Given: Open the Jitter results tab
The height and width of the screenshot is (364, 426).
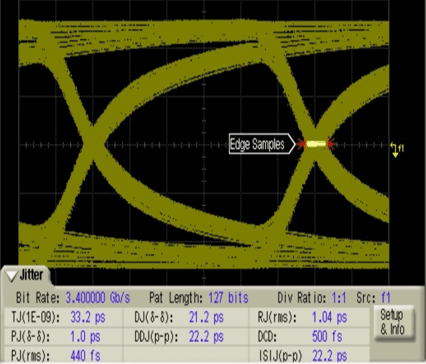Looking at the screenshot, I should [x=26, y=276].
